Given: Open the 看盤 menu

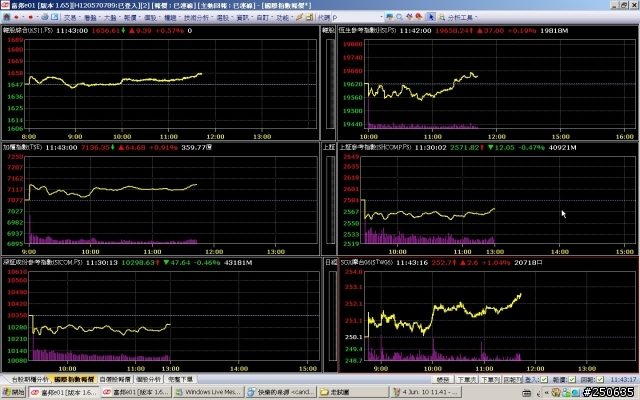Looking at the screenshot, I should click(x=91, y=18).
